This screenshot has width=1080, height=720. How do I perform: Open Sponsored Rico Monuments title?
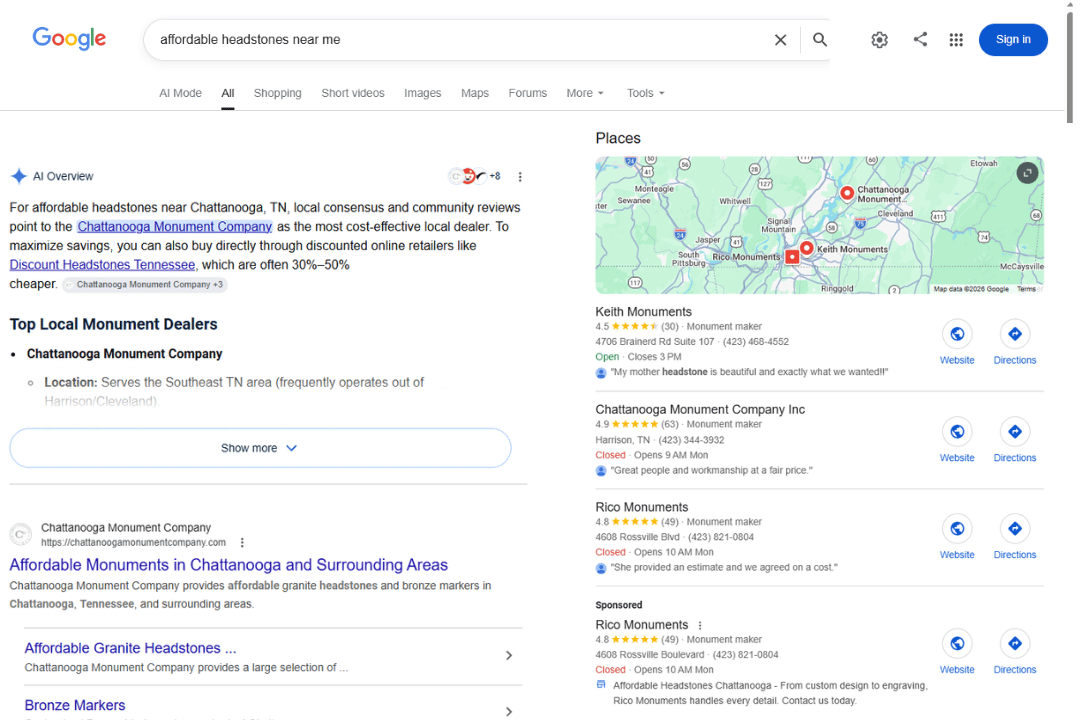tap(641, 625)
